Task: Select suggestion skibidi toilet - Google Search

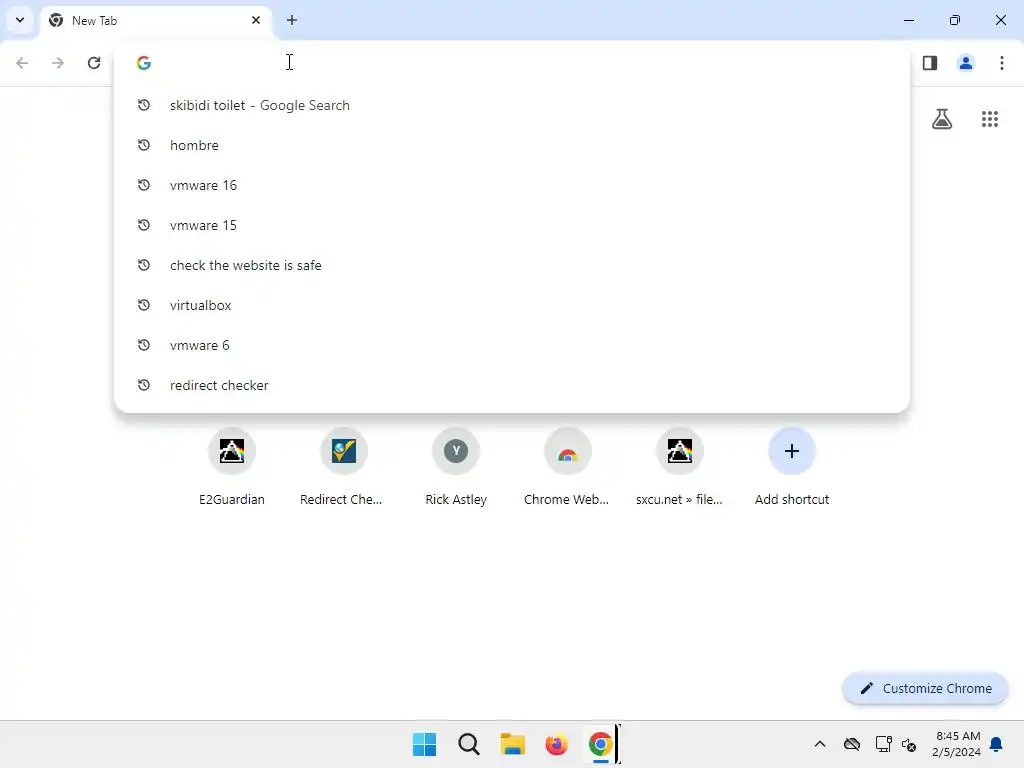Action: [512, 105]
